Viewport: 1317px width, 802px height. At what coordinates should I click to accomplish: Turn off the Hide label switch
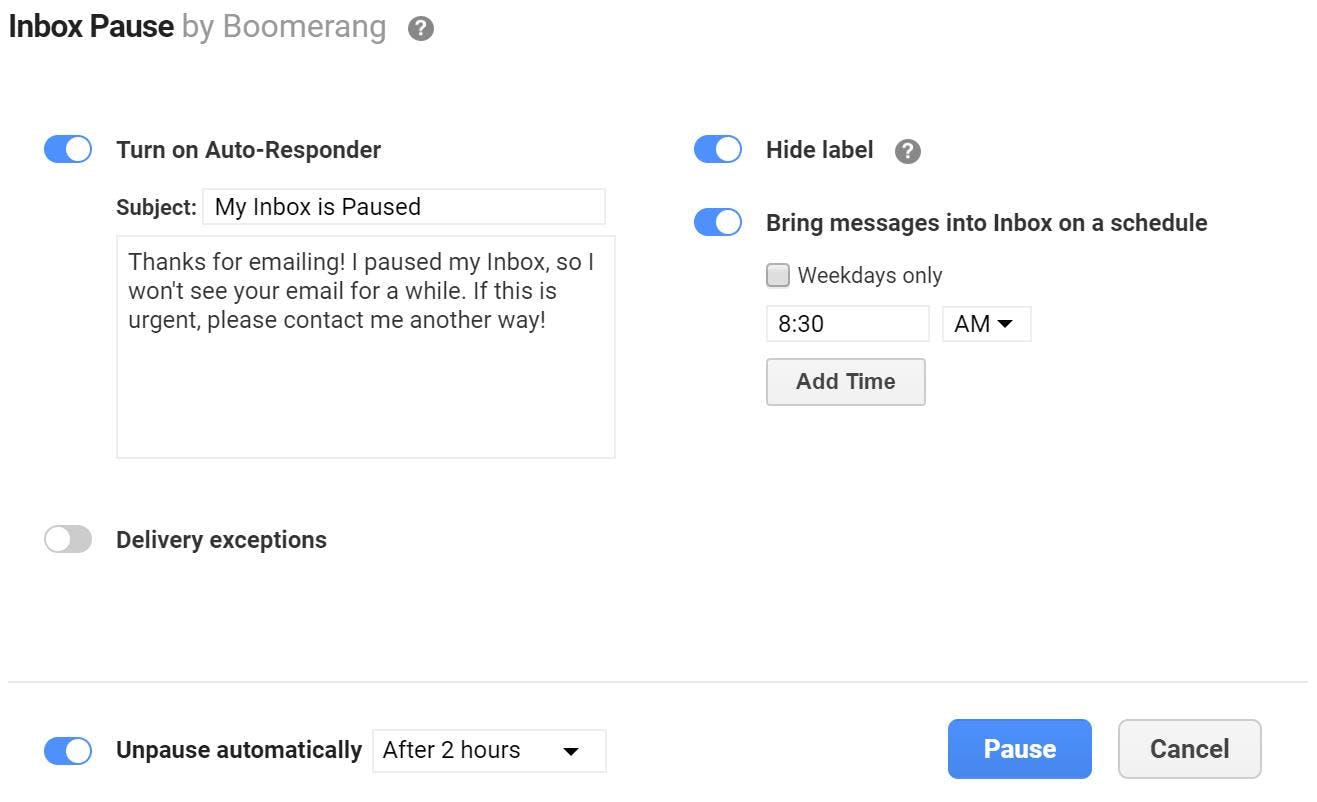717,150
